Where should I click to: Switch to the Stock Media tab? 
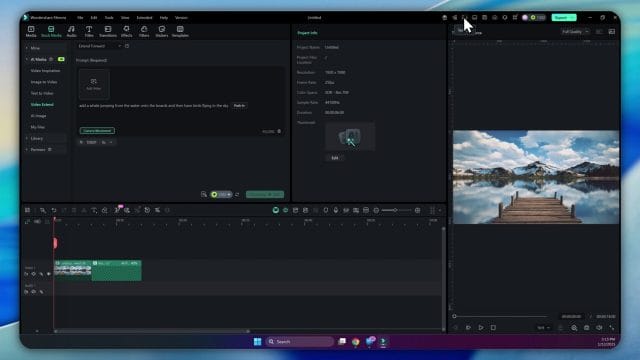[51, 31]
